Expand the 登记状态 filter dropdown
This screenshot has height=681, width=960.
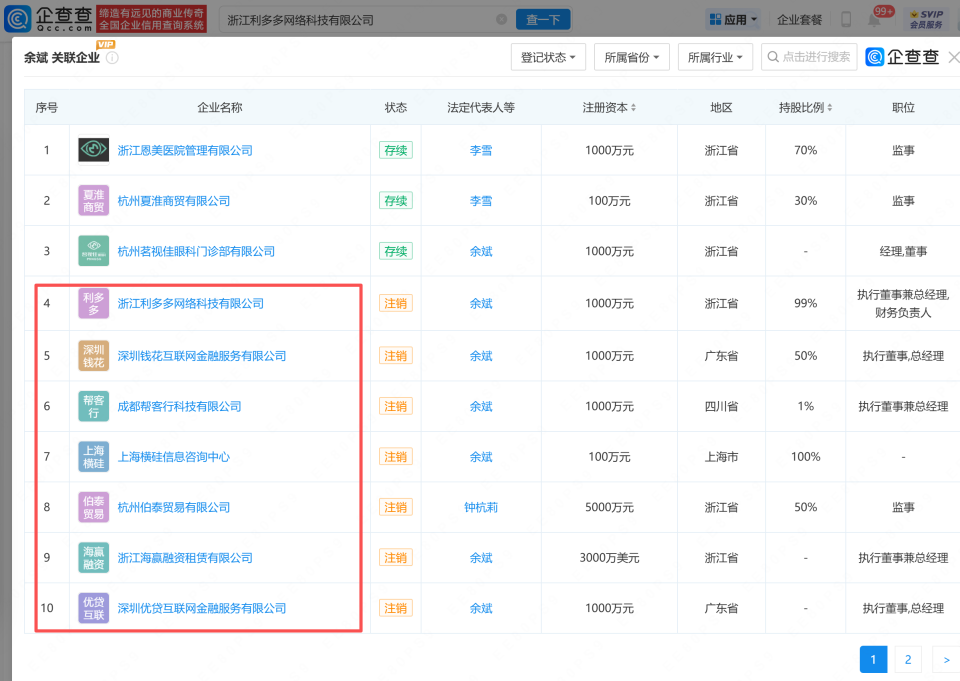pyautogui.click(x=548, y=57)
